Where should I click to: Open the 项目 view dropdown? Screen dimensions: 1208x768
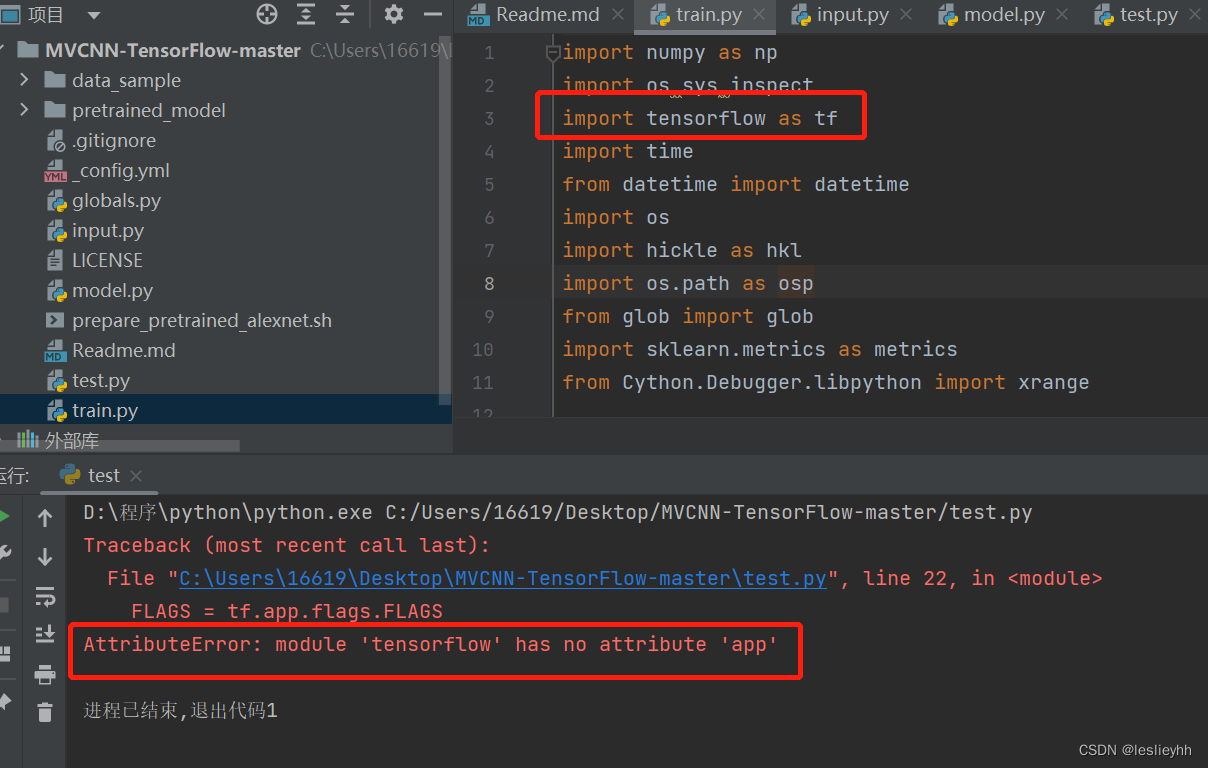point(93,14)
